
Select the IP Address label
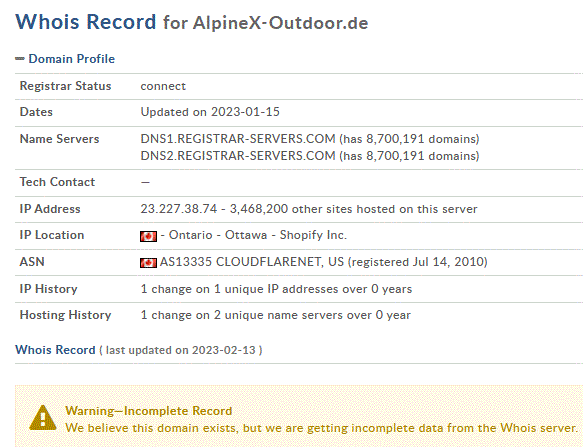[x=50, y=209]
